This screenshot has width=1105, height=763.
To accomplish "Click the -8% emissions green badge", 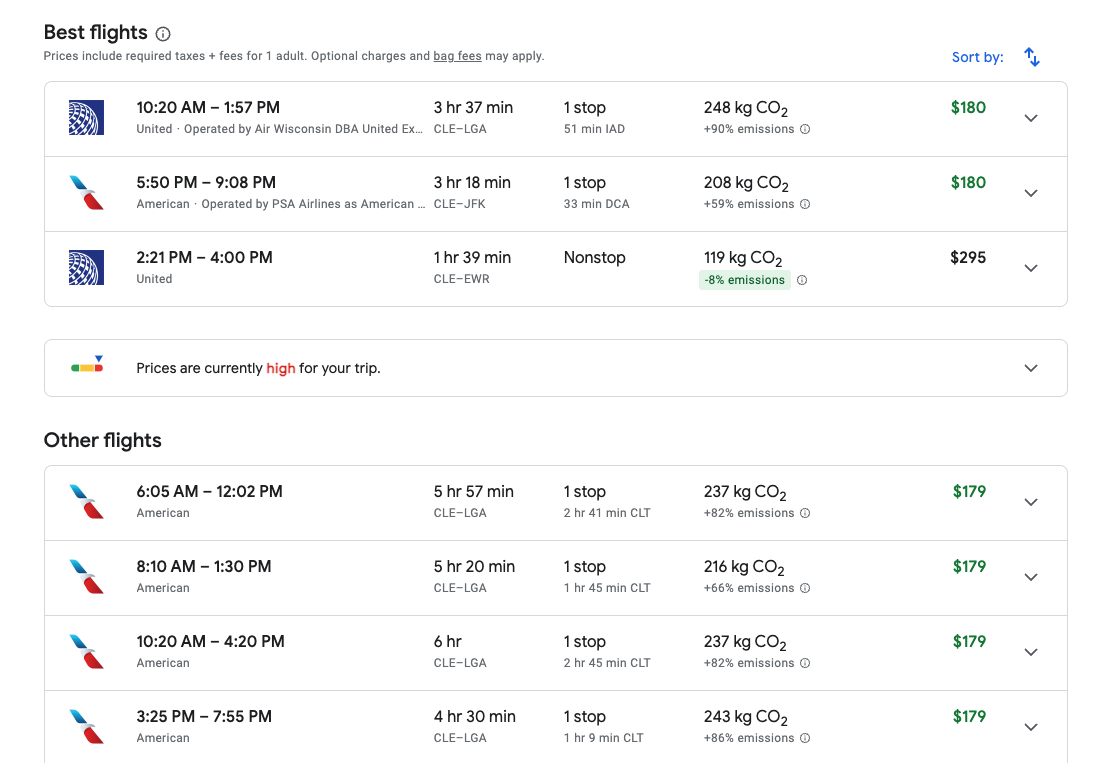I will (x=744, y=280).
